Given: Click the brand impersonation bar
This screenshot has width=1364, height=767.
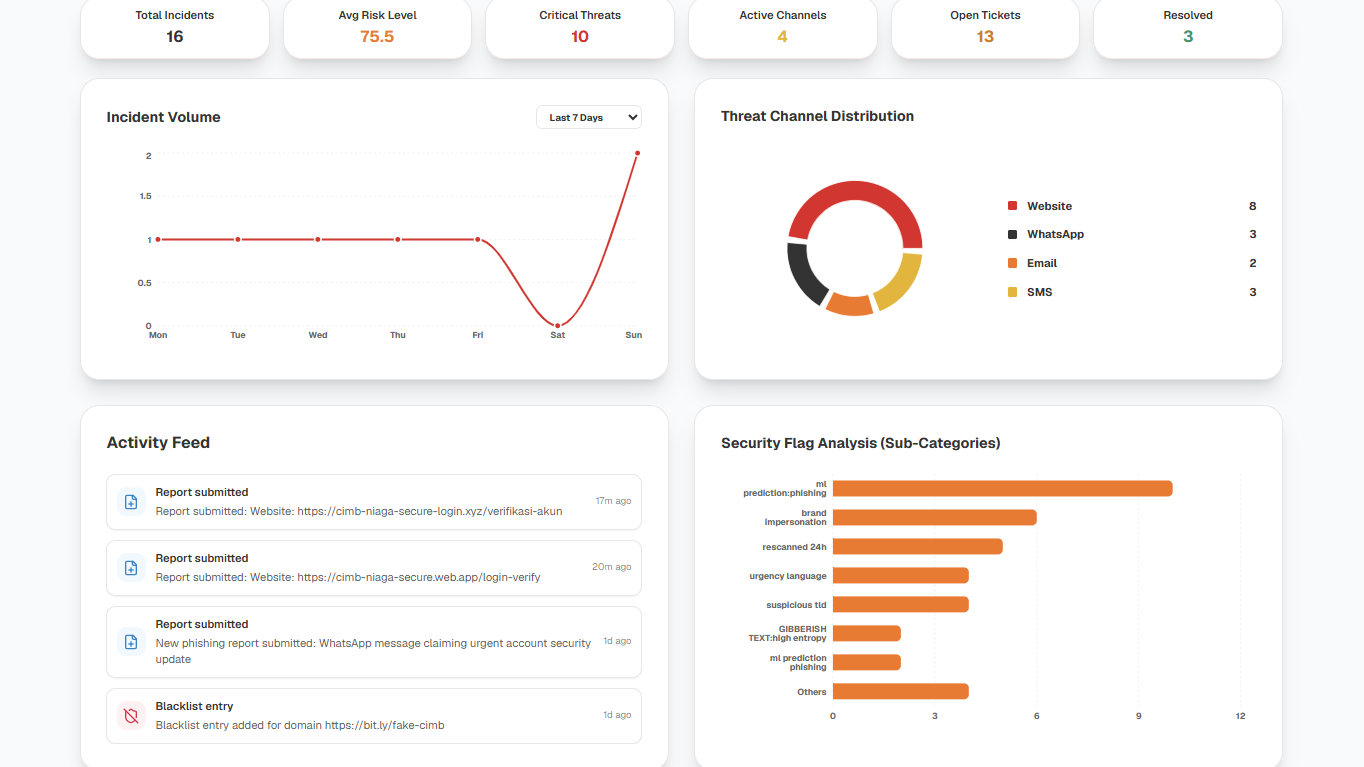Looking at the screenshot, I should pyautogui.click(x=934, y=517).
